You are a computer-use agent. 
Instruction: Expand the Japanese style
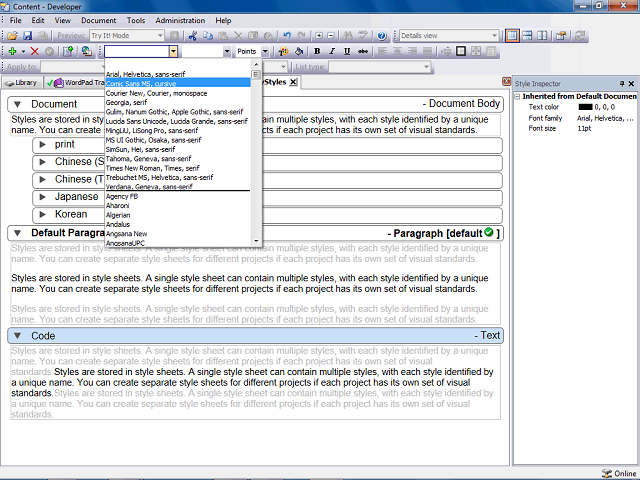click(42, 197)
